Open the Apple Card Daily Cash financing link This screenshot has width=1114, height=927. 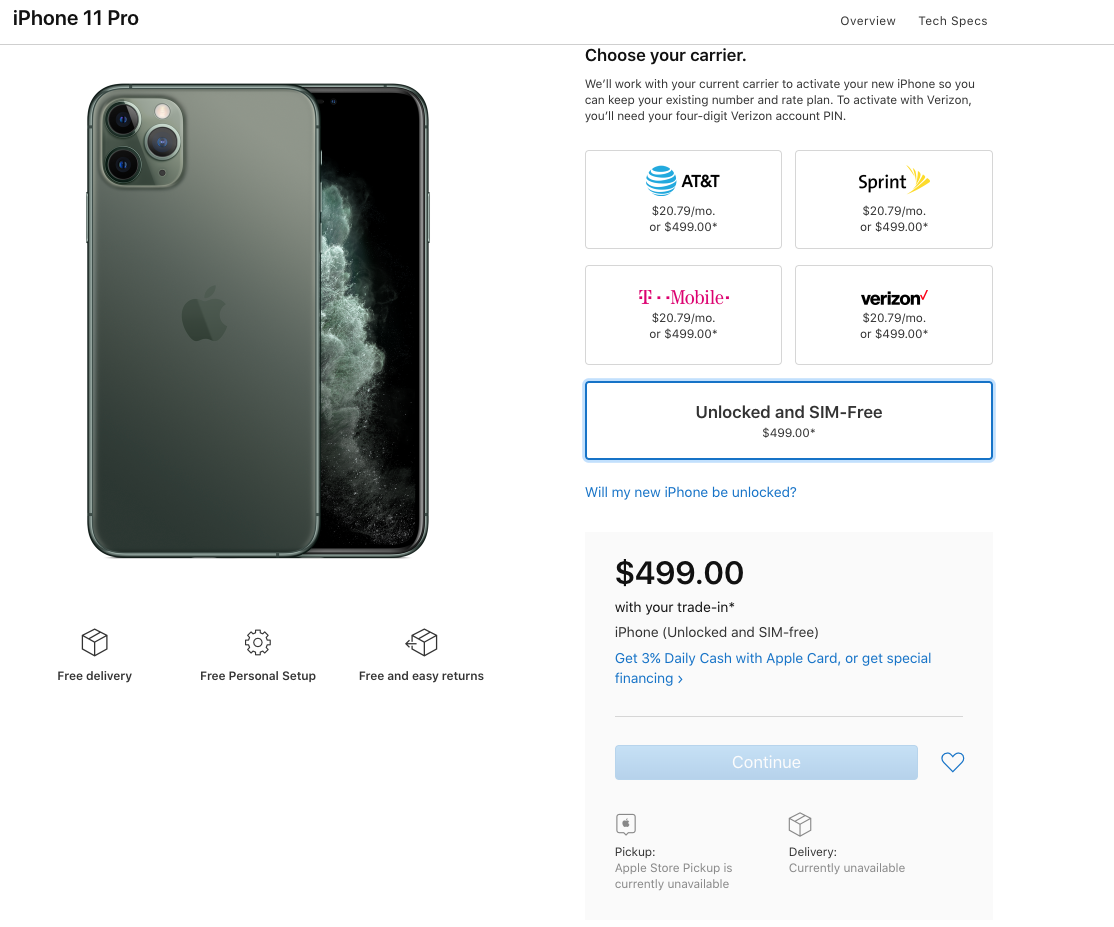pos(772,659)
